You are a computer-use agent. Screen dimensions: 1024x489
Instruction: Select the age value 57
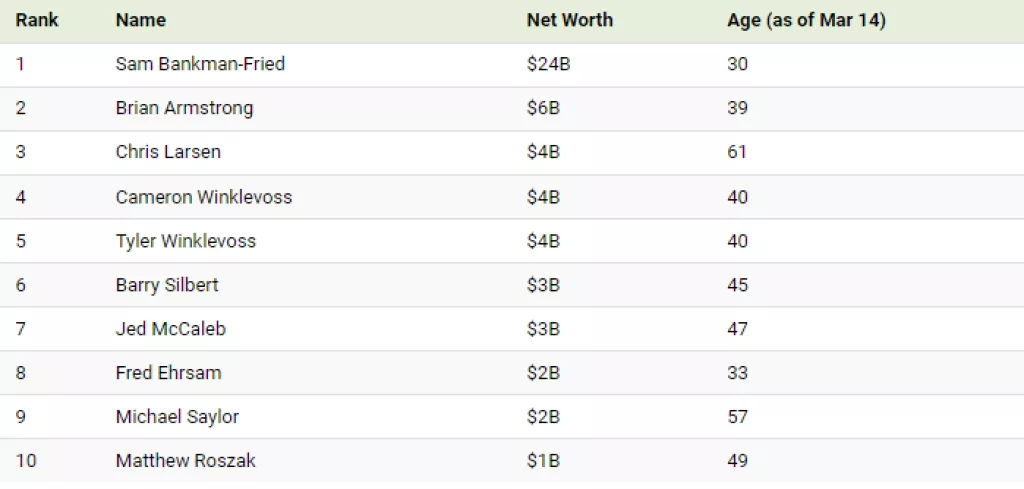pos(738,417)
